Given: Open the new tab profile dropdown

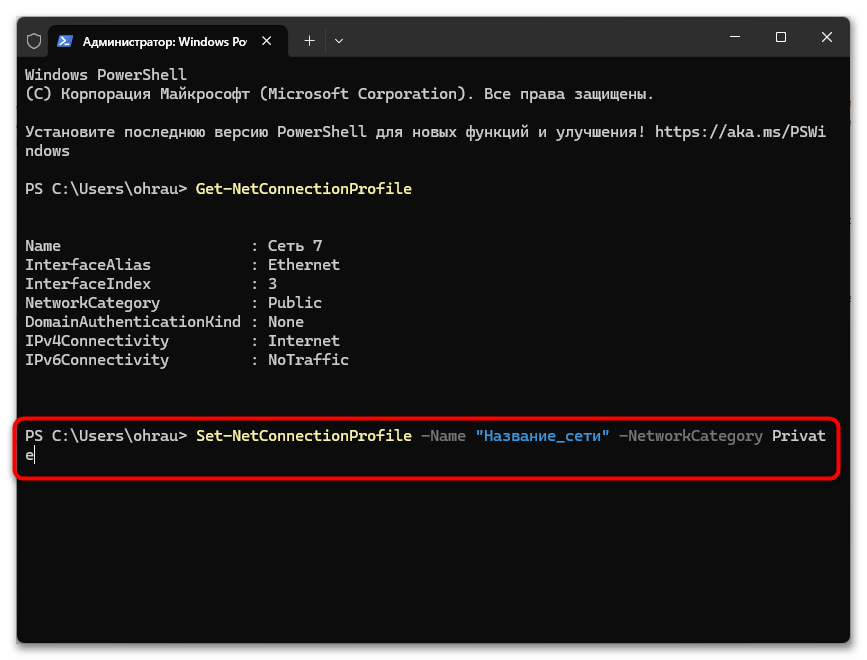Looking at the screenshot, I should pos(339,41).
